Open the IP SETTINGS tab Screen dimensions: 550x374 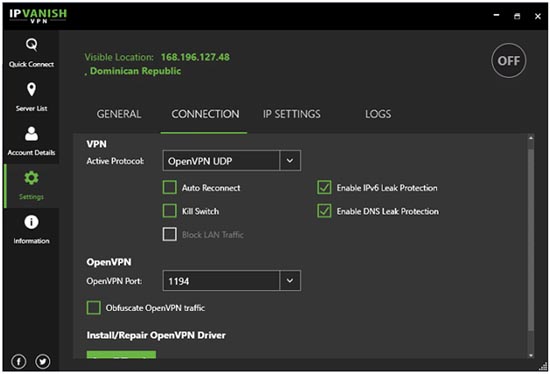coord(292,114)
